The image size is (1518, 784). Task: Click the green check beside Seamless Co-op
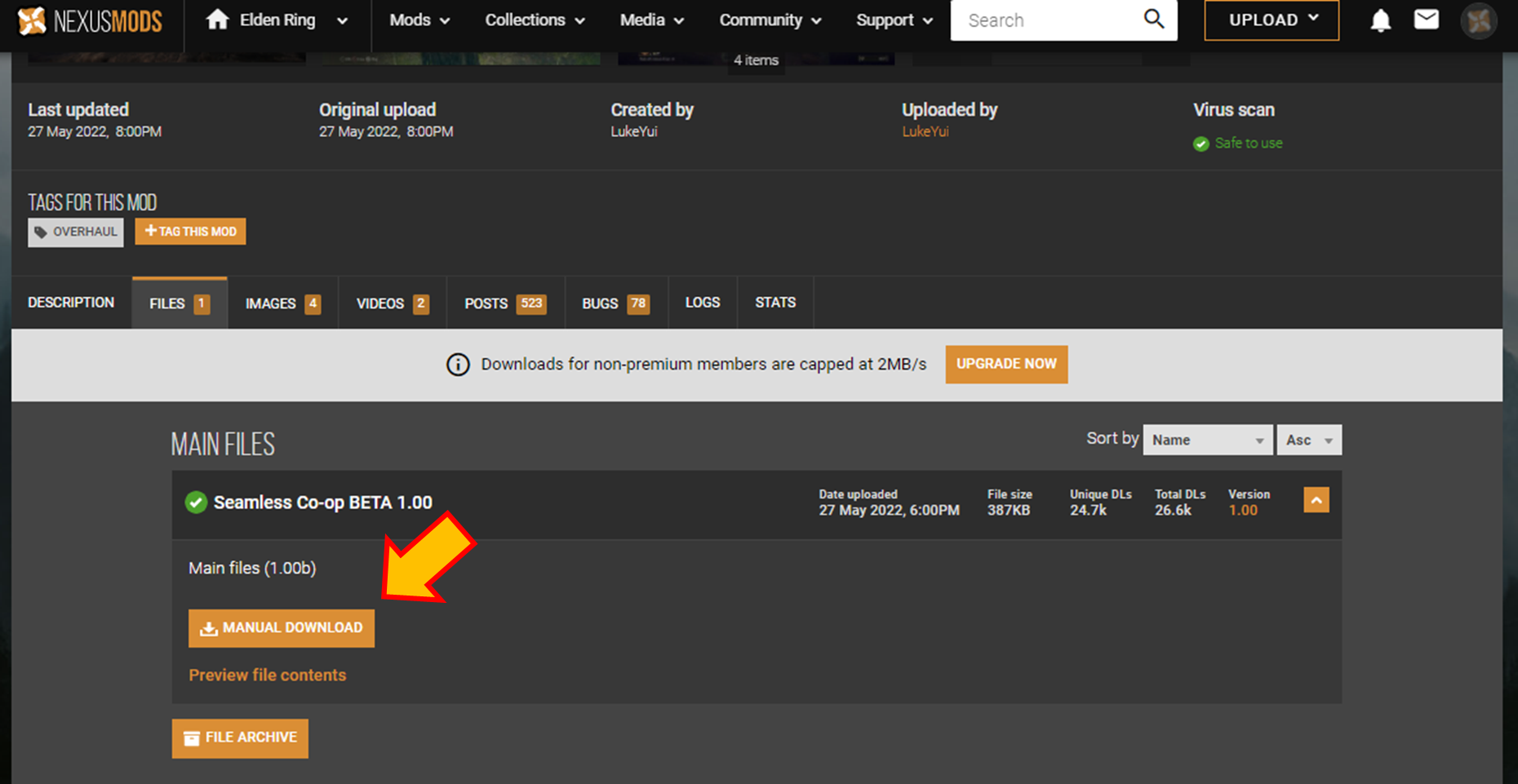click(196, 503)
